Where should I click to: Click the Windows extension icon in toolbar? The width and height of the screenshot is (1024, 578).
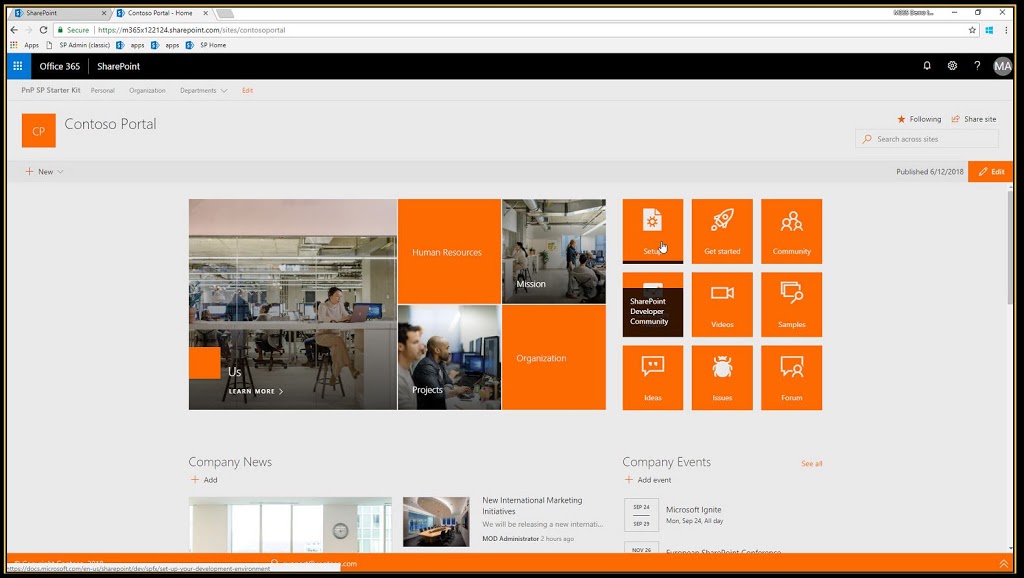(989, 30)
